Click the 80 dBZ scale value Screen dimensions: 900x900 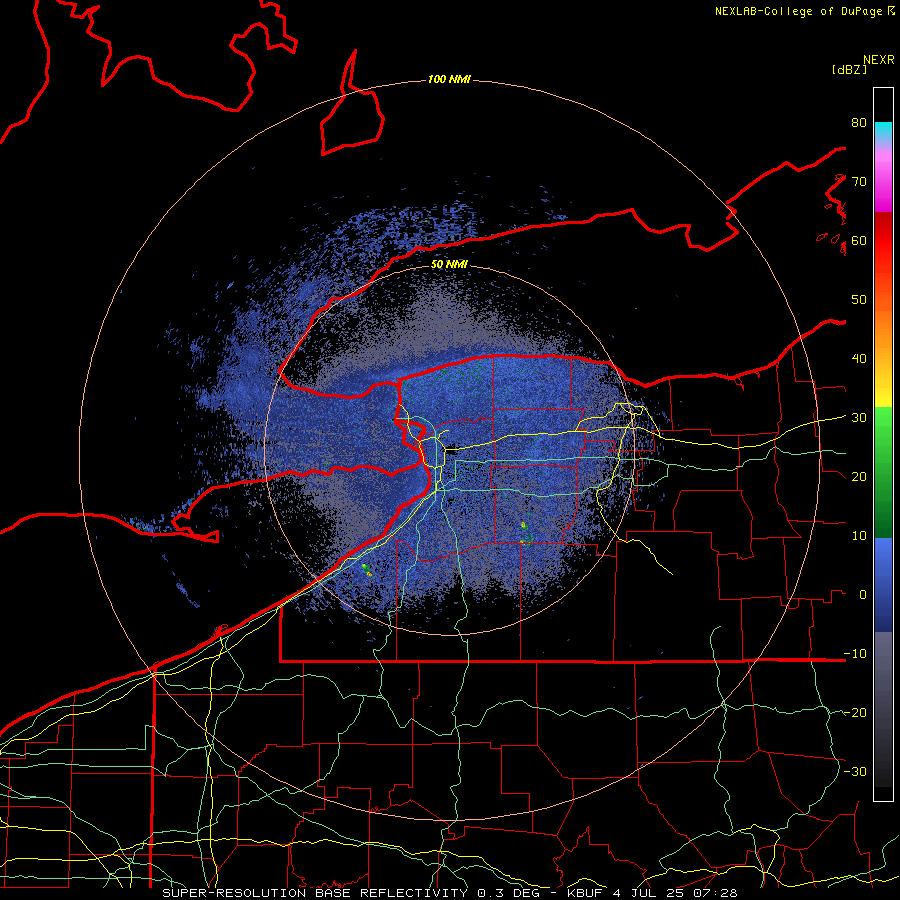coord(859,122)
